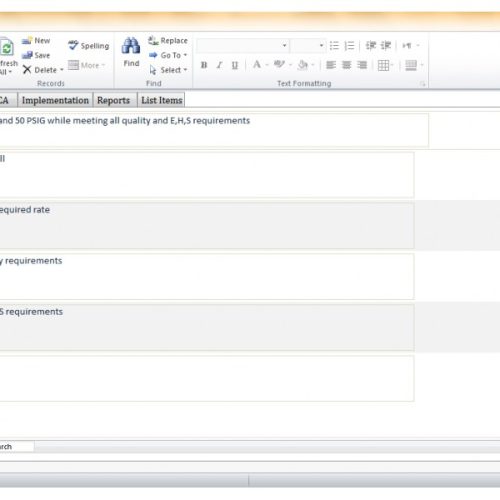Open the gridlines dropdown arrow
500x500 pixels.
pyautogui.click(x=392, y=65)
